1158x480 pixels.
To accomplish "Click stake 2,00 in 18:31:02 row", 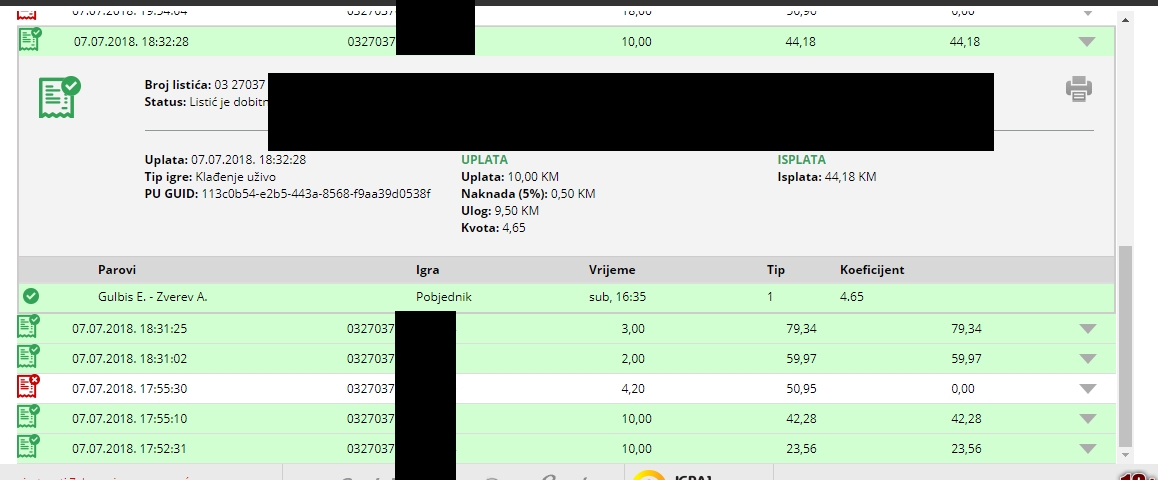I will 633,359.
